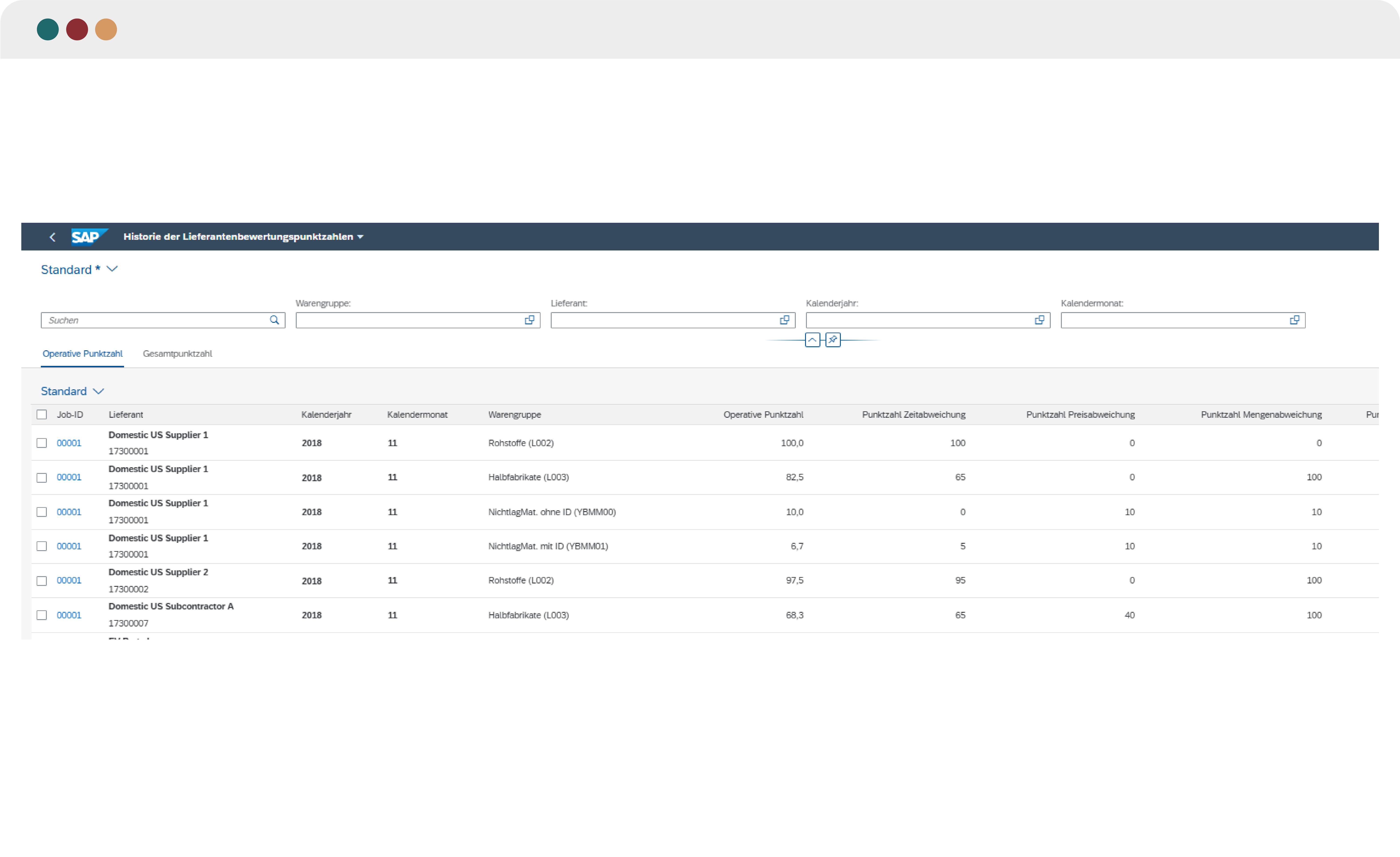Viewport: 1400px width, 857px height.
Task: Open Job-ID link in Halbfabrikate Supplier 1 row
Action: [x=69, y=477]
